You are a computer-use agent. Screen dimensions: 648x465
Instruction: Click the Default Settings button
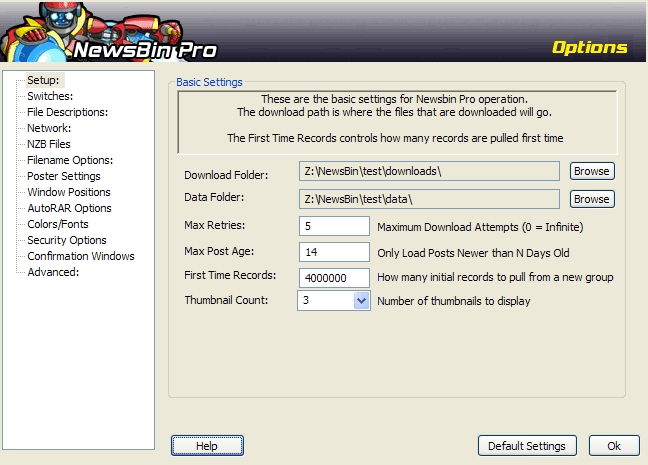(527, 446)
